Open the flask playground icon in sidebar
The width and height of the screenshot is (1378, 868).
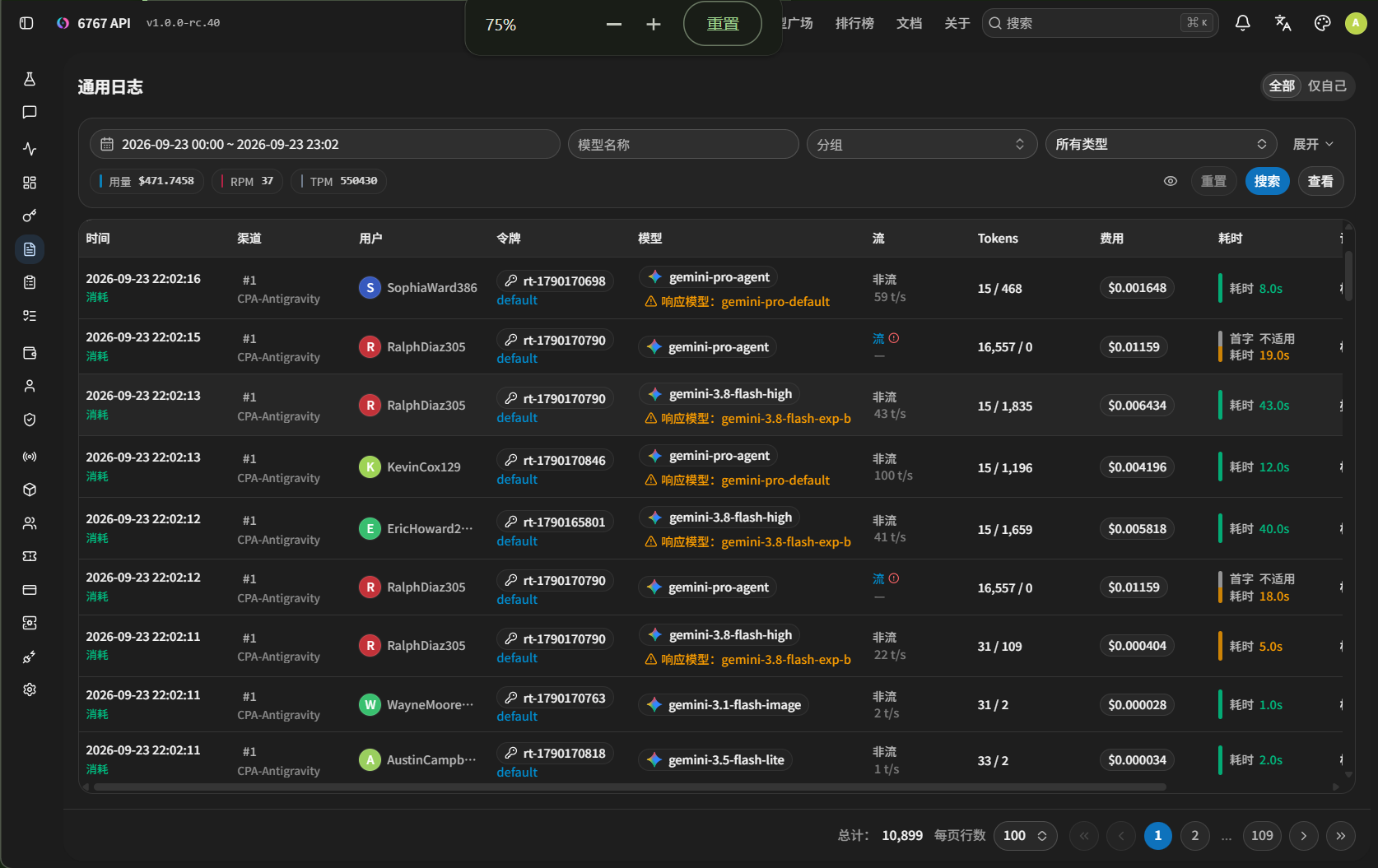tap(30, 79)
